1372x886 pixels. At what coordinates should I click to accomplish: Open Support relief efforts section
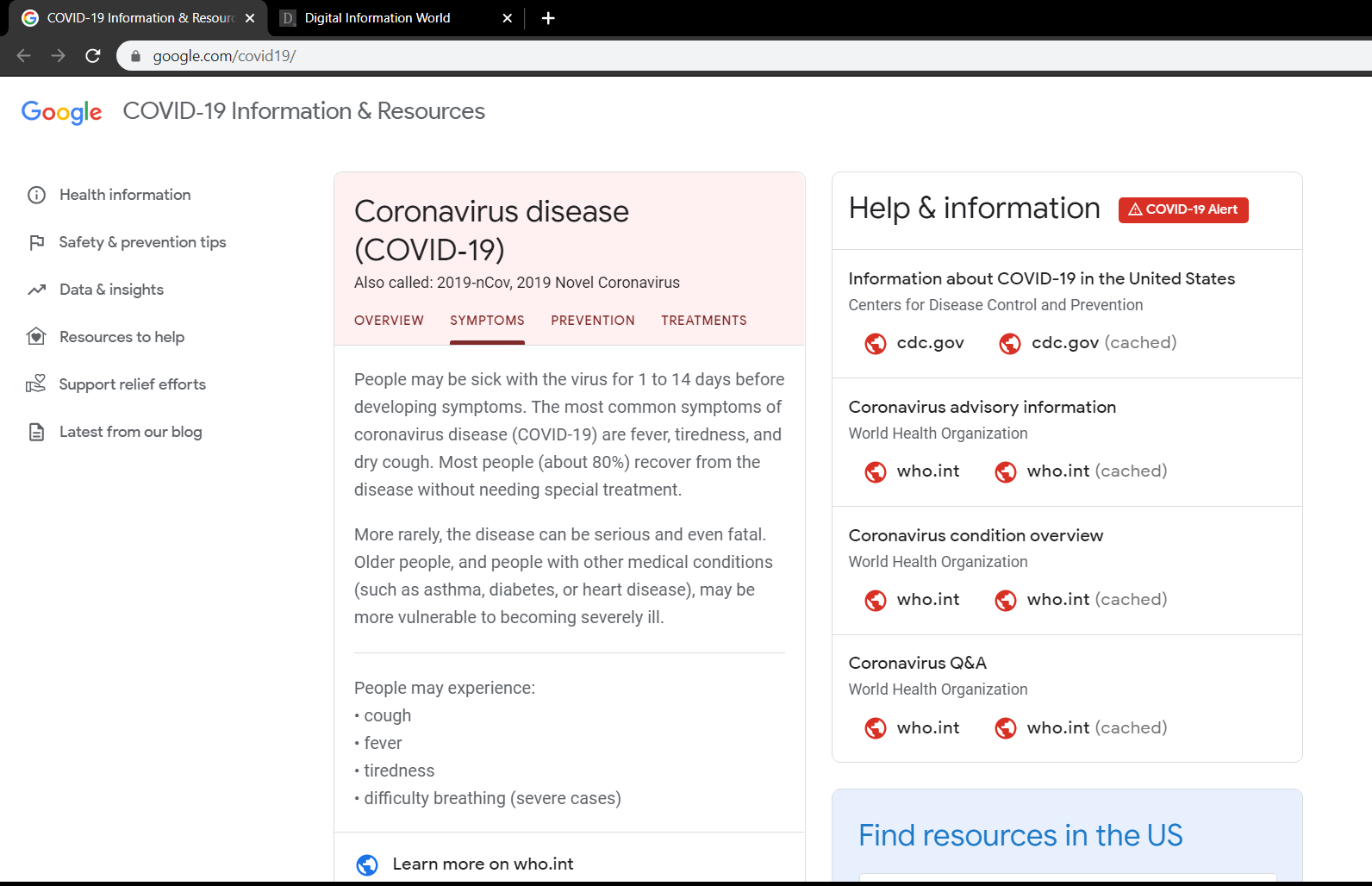tap(132, 384)
